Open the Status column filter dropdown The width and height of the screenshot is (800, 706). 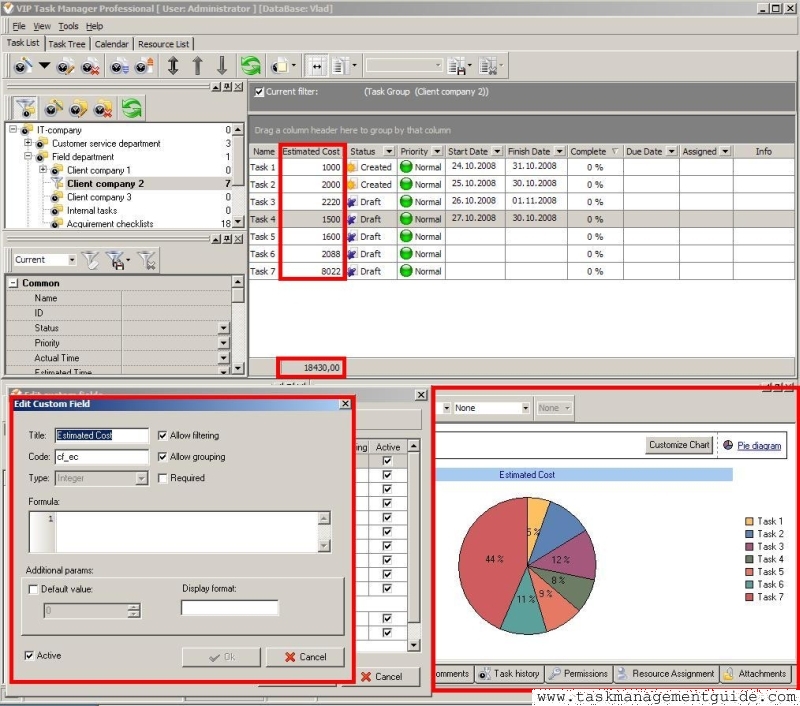pyautogui.click(x=389, y=152)
